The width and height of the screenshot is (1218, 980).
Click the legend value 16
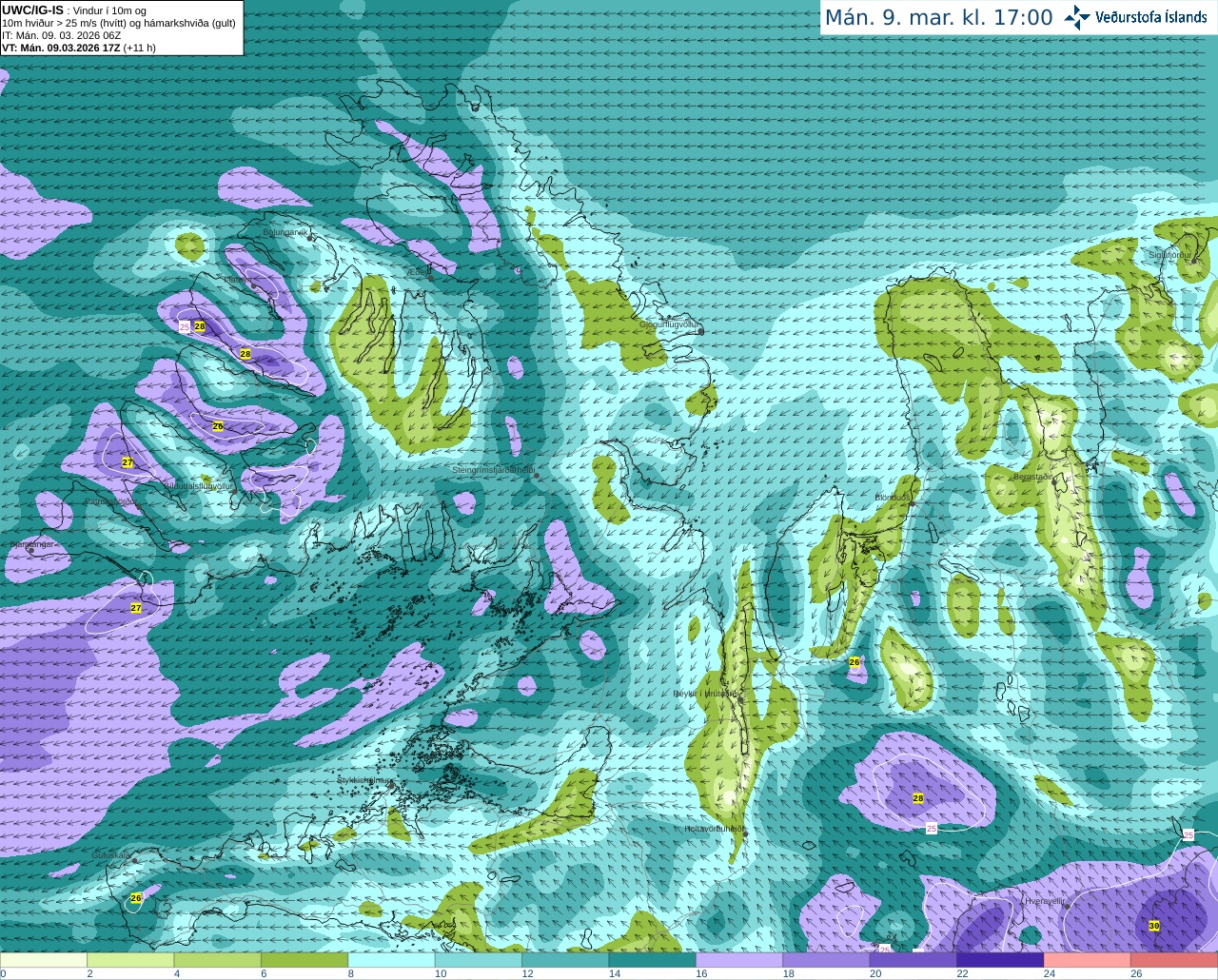point(701,973)
